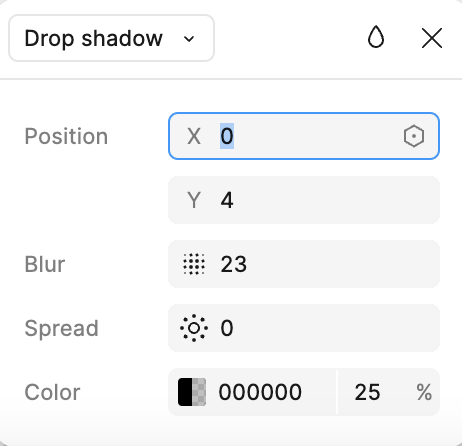Close the Drop shadow effect panel
The image size is (462, 446).
tap(432, 38)
